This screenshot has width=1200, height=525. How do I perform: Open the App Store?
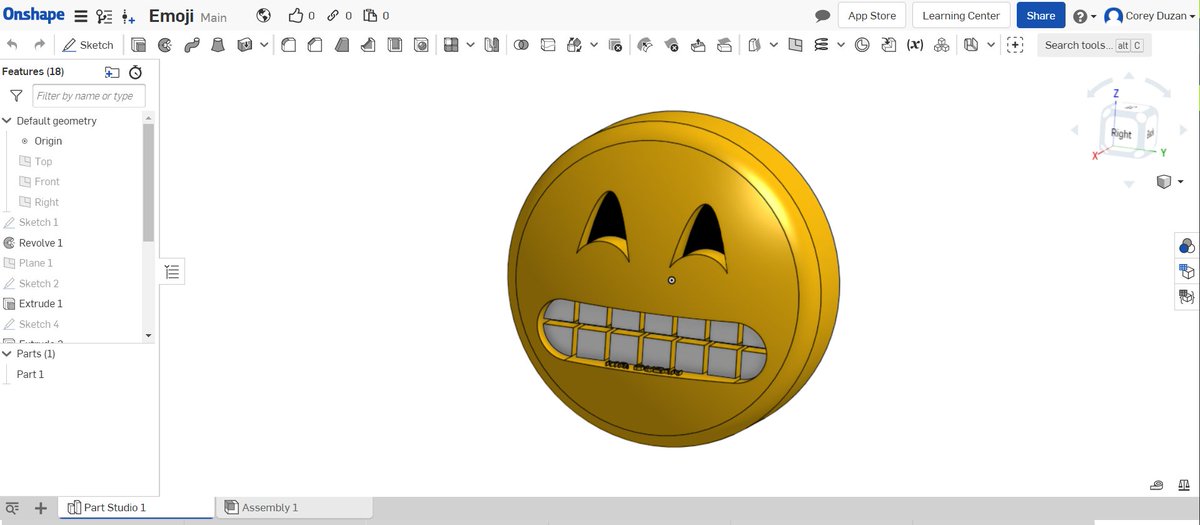click(x=872, y=16)
